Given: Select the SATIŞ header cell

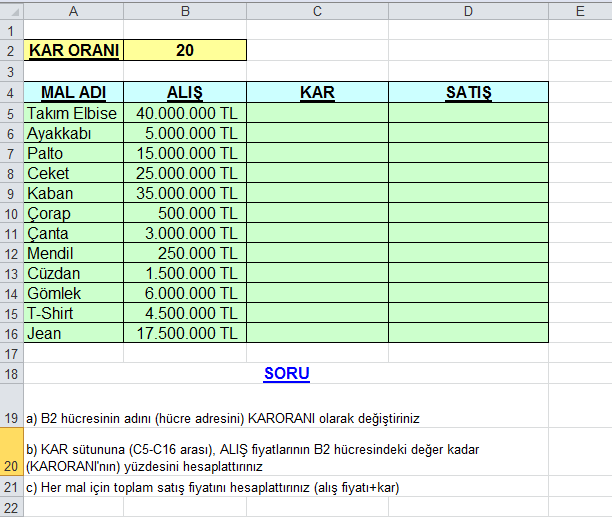Looking at the screenshot, I should [x=469, y=92].
